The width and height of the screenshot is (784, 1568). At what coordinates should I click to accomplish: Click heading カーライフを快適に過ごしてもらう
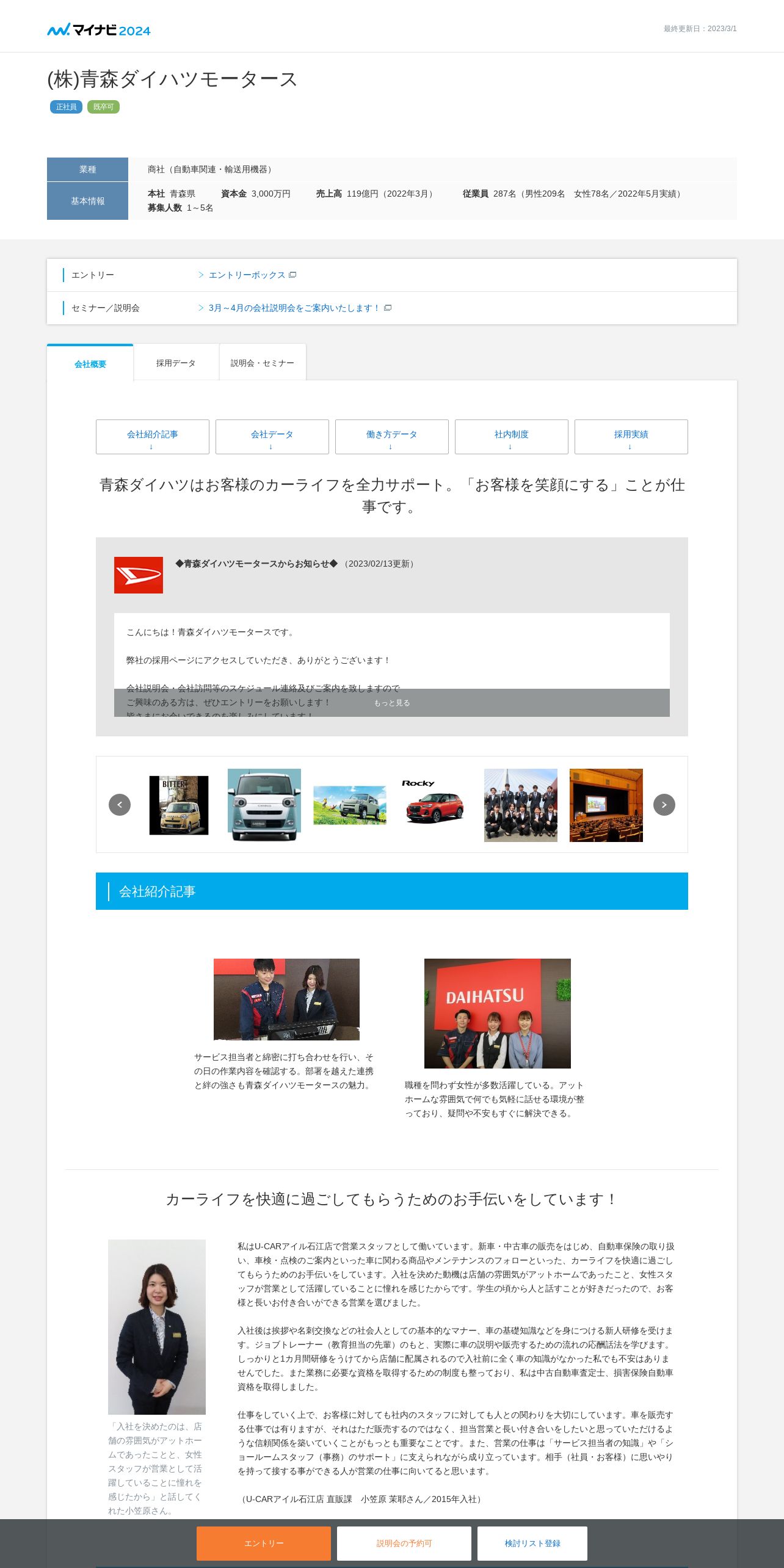[x=392, y=1199]
